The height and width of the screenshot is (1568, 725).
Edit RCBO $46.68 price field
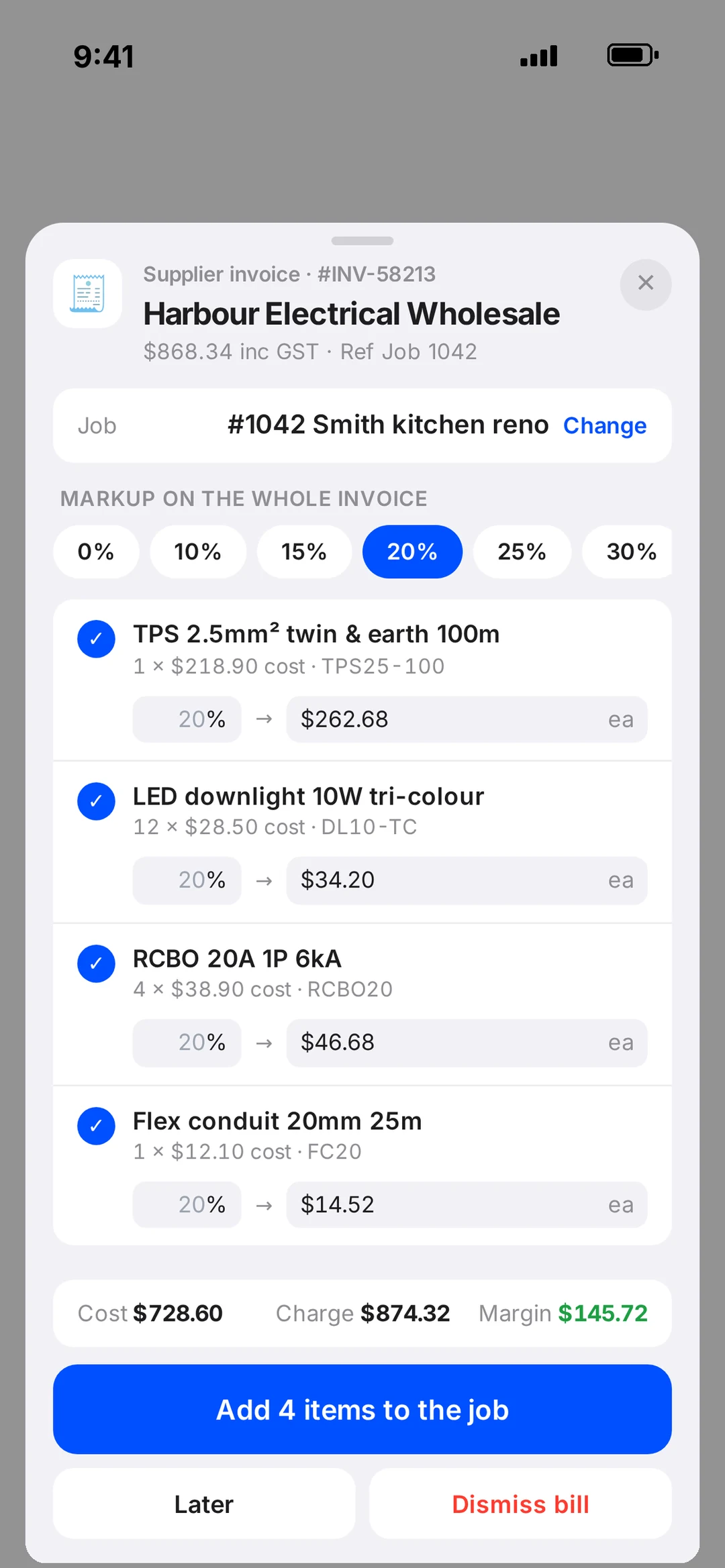[x=467, y=1043]
